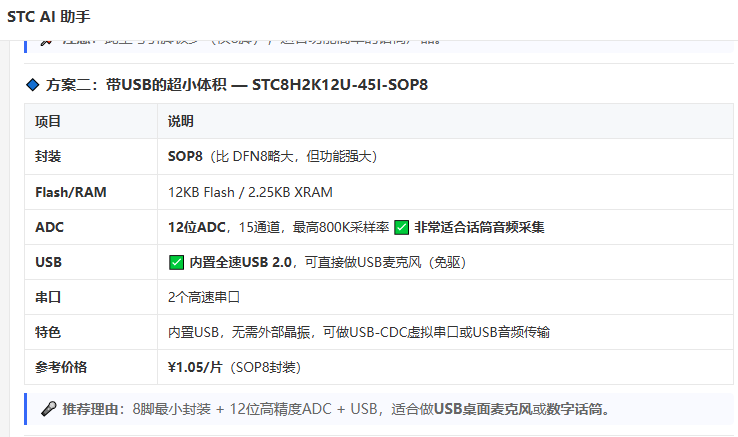Screen dimensions: 738x437
Task: Select the 封装 row label
Action: click(x=48, y=156)
